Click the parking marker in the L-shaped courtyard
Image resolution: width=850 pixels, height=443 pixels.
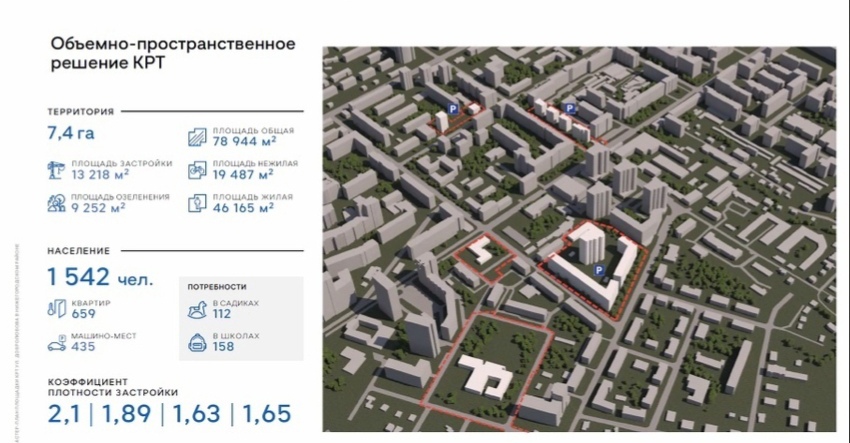click(x=599, y=270)
